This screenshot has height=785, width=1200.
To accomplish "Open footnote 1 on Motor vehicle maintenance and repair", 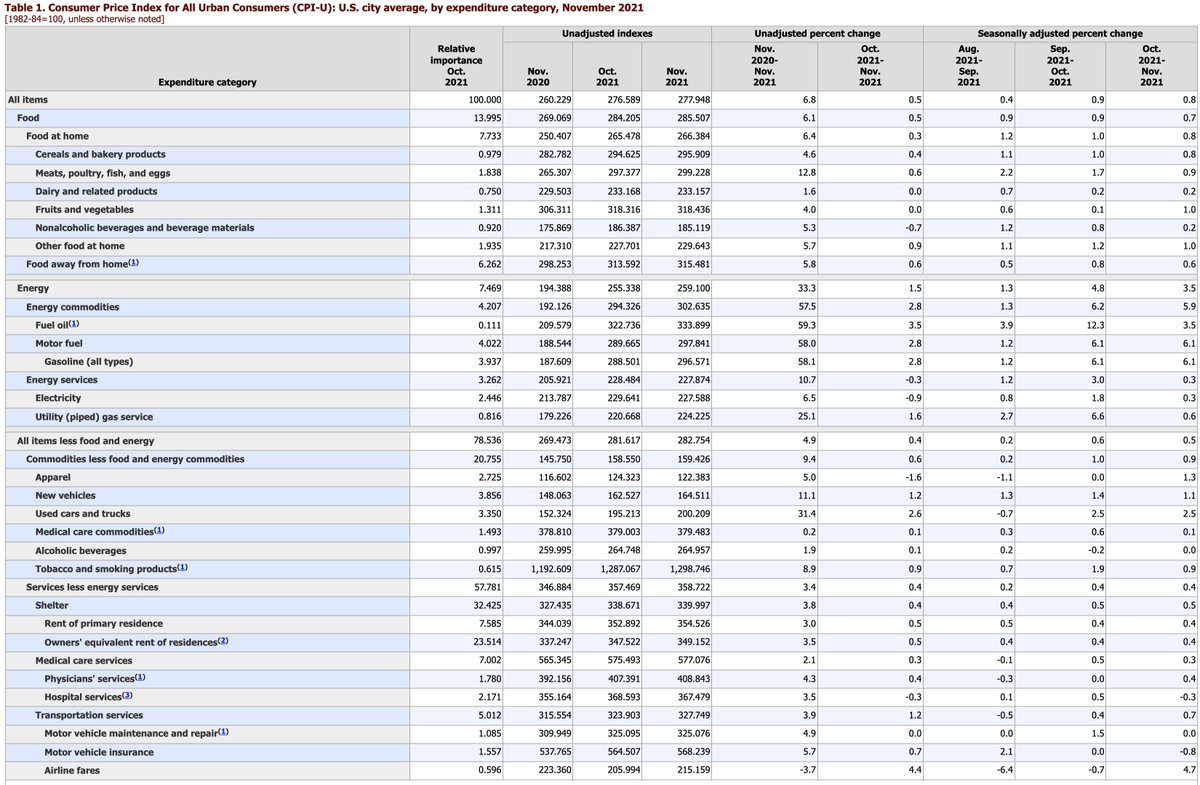I will click(x=223, y=732).
